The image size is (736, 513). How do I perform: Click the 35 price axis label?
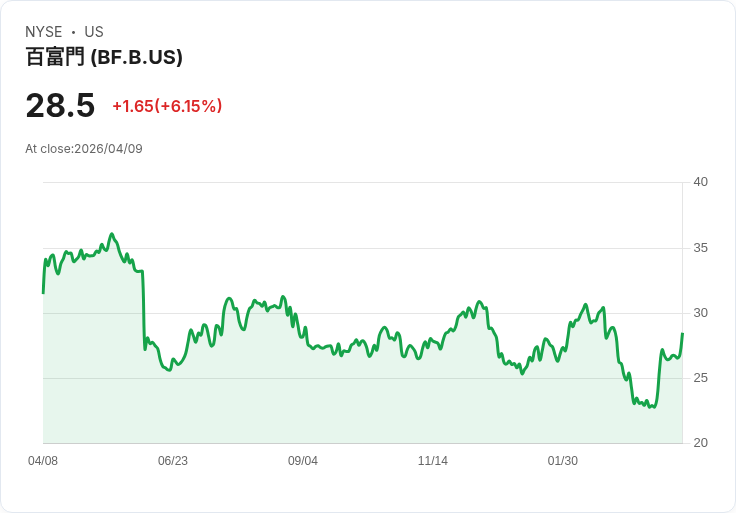700,248
